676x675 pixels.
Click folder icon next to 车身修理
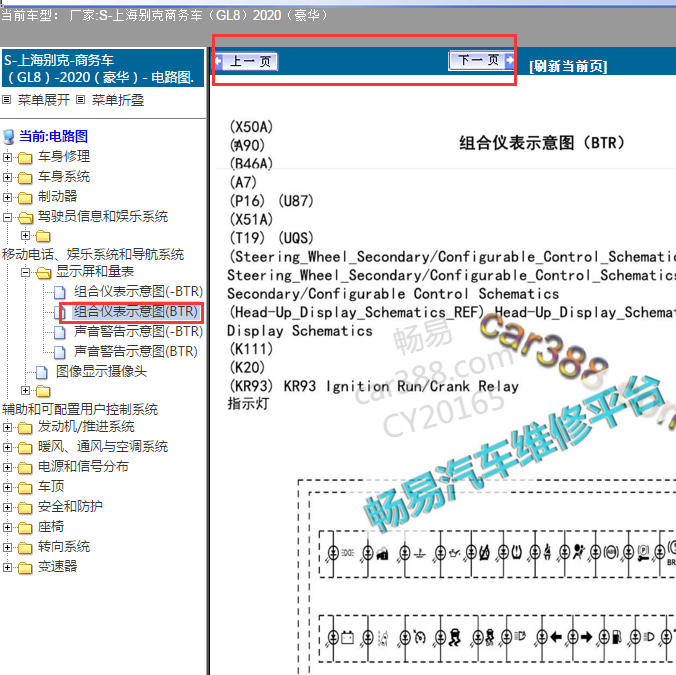point(25,158)
